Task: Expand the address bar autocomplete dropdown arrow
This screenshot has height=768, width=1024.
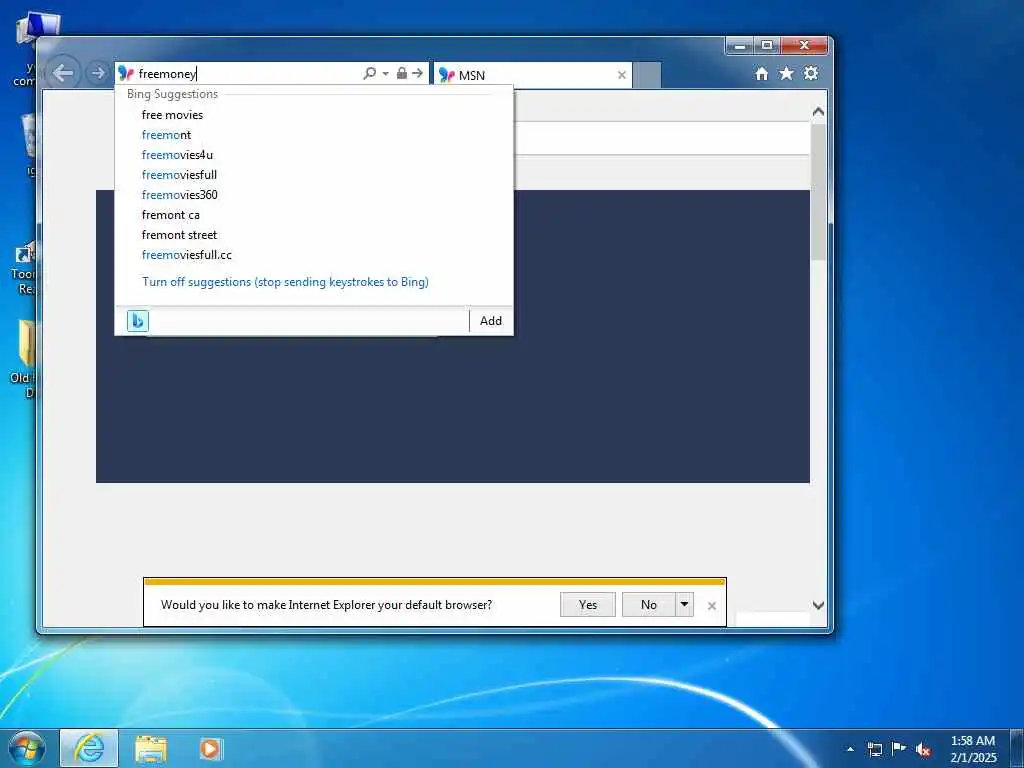Action: pos(385,73)
